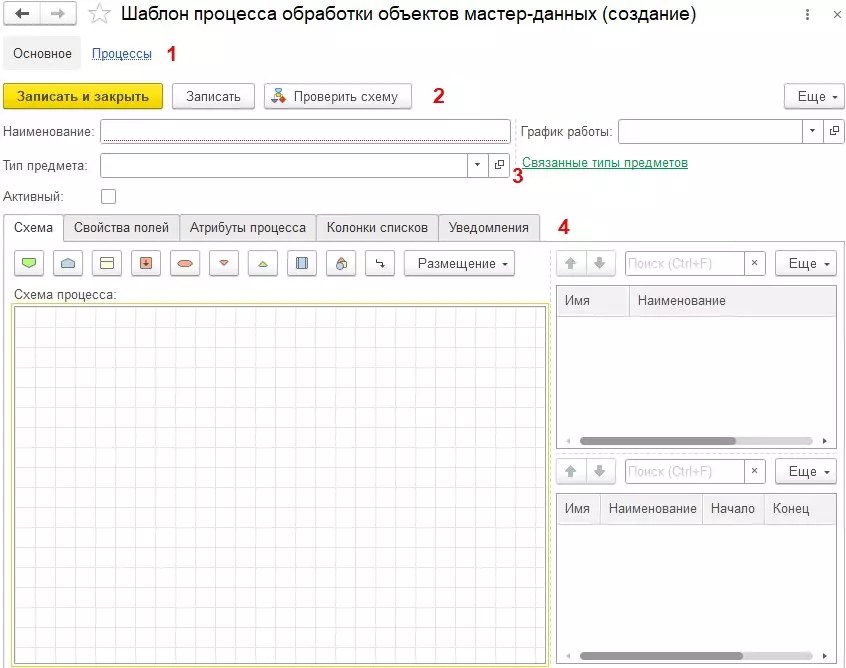Click Записать и закрыть button

83,97
